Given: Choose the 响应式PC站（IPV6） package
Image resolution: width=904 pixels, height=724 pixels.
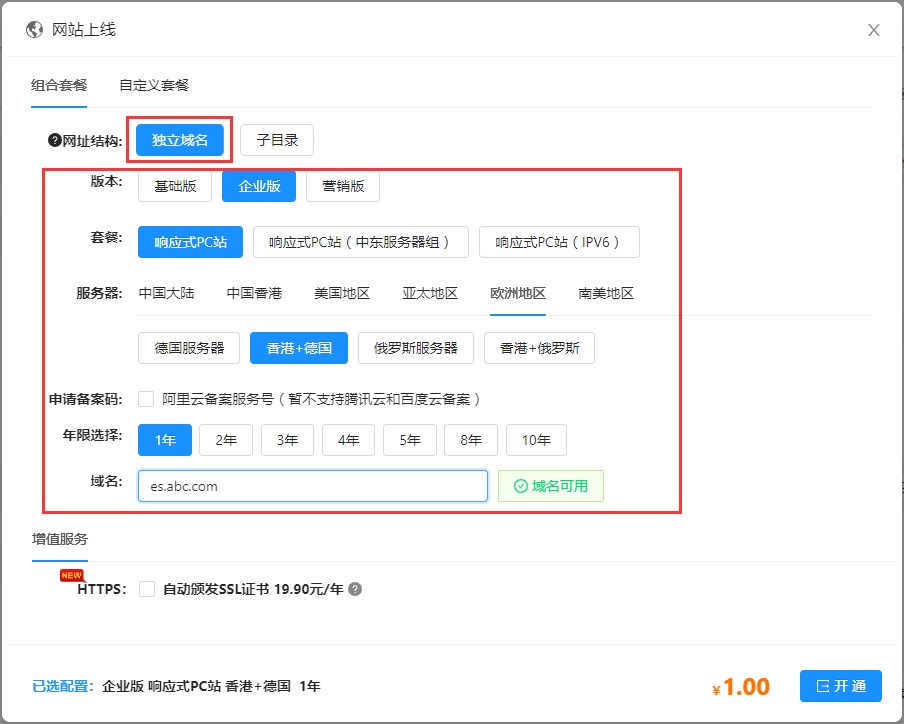Looking at the screenshot, I should pos(559,242).
